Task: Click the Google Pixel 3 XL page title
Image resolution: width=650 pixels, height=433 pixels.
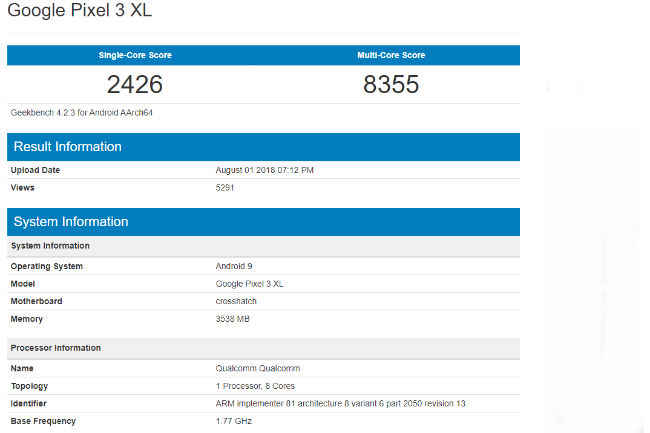Action: (x=80, y=10)
